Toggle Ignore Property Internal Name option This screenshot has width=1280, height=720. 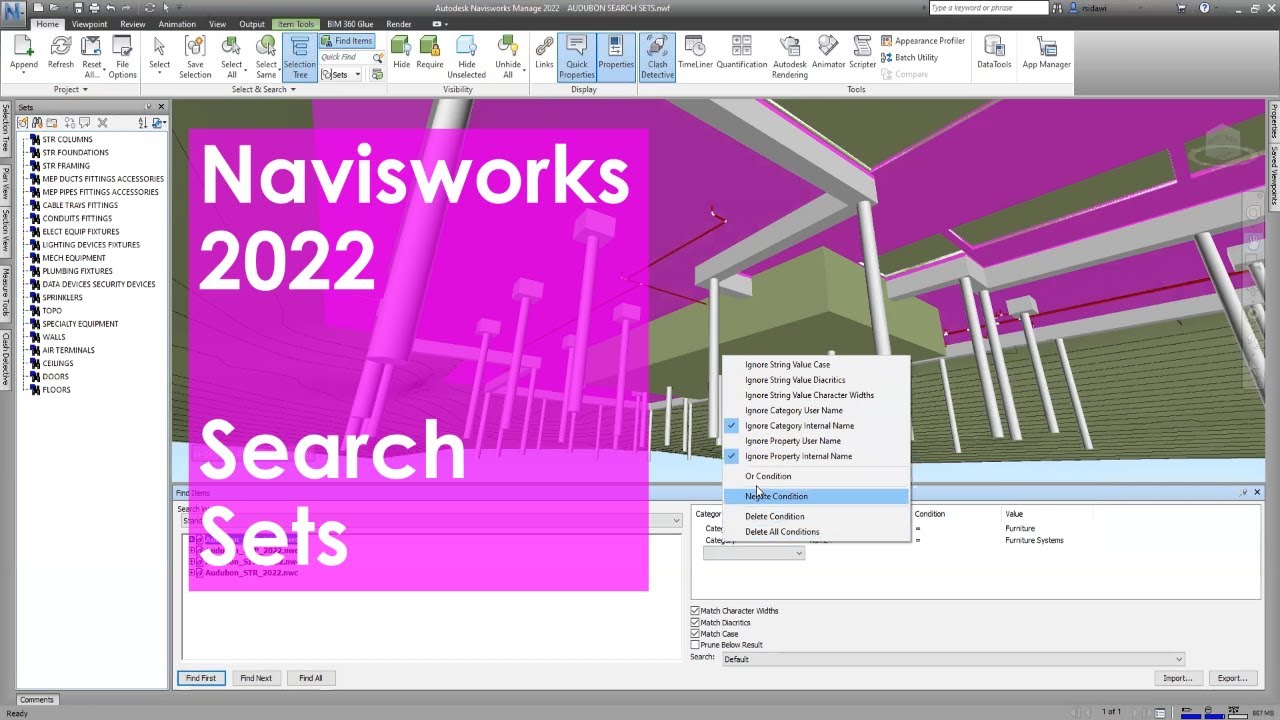click(815, 456)
